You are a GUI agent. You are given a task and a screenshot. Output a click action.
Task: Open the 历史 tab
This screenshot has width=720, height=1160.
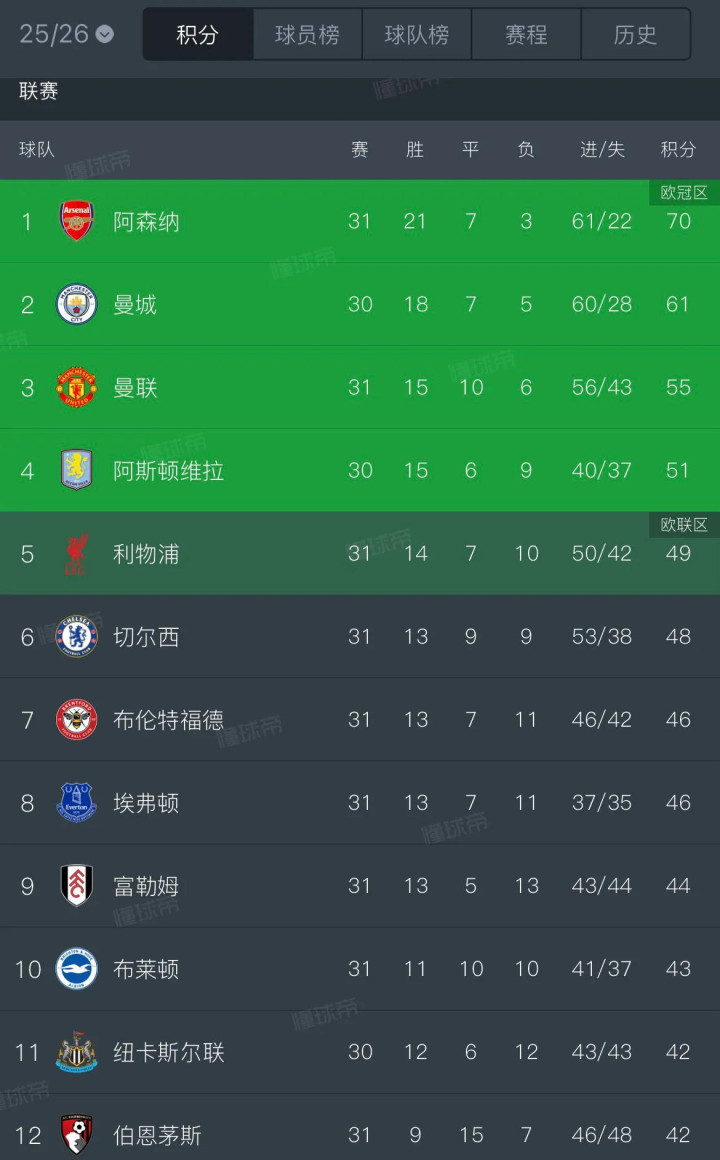point(635,35)
